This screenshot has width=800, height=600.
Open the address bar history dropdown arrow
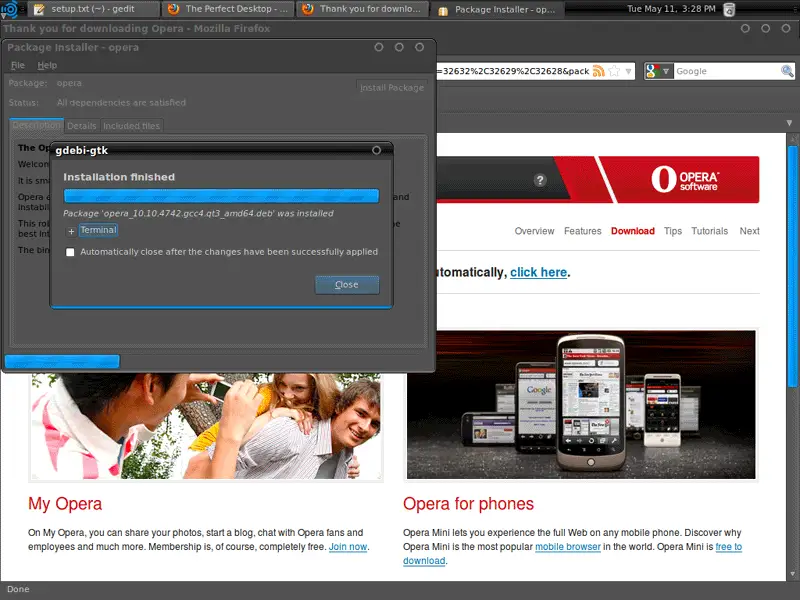pos(628,71)
